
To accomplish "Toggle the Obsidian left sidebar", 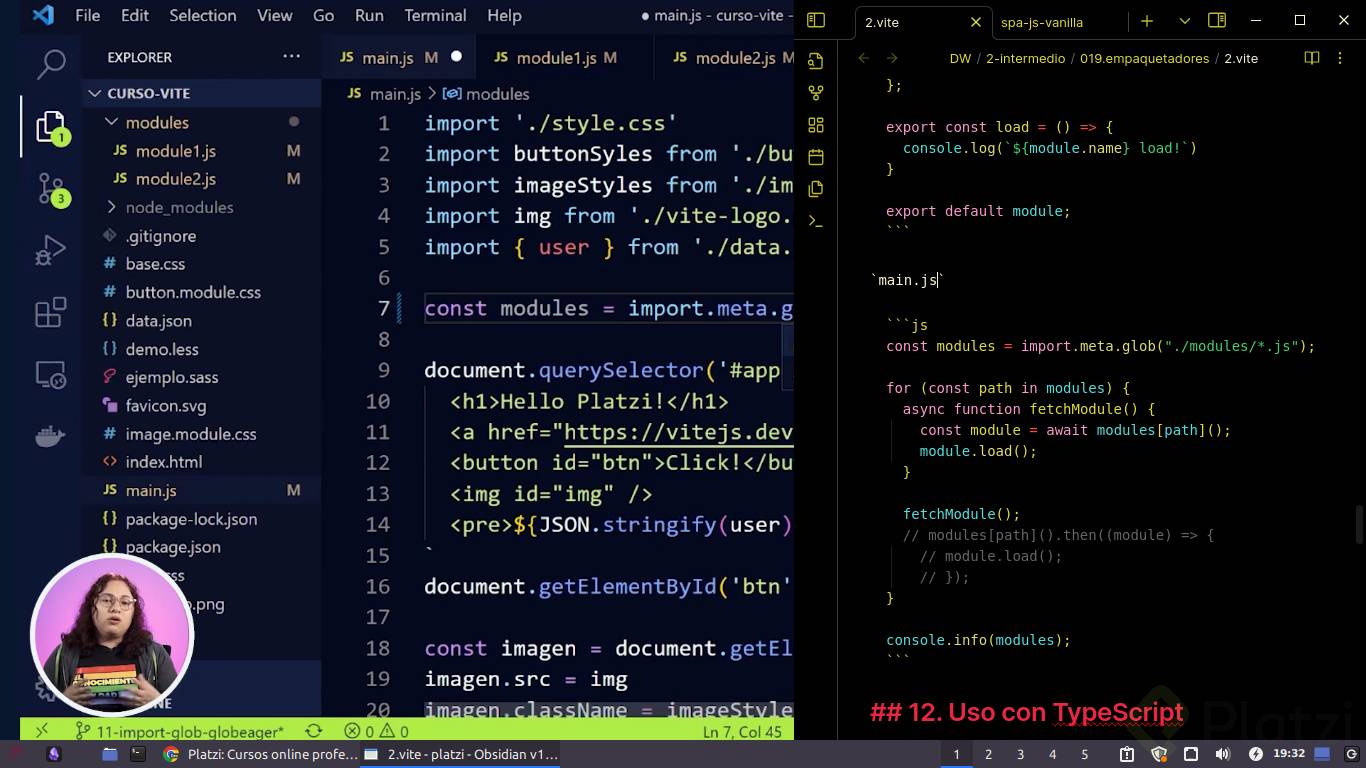I will click(x=816, y=20).
